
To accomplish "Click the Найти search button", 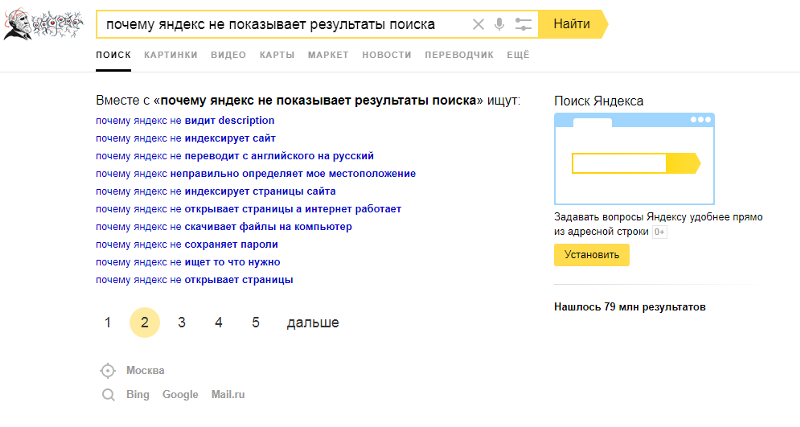I will (573, 24).
